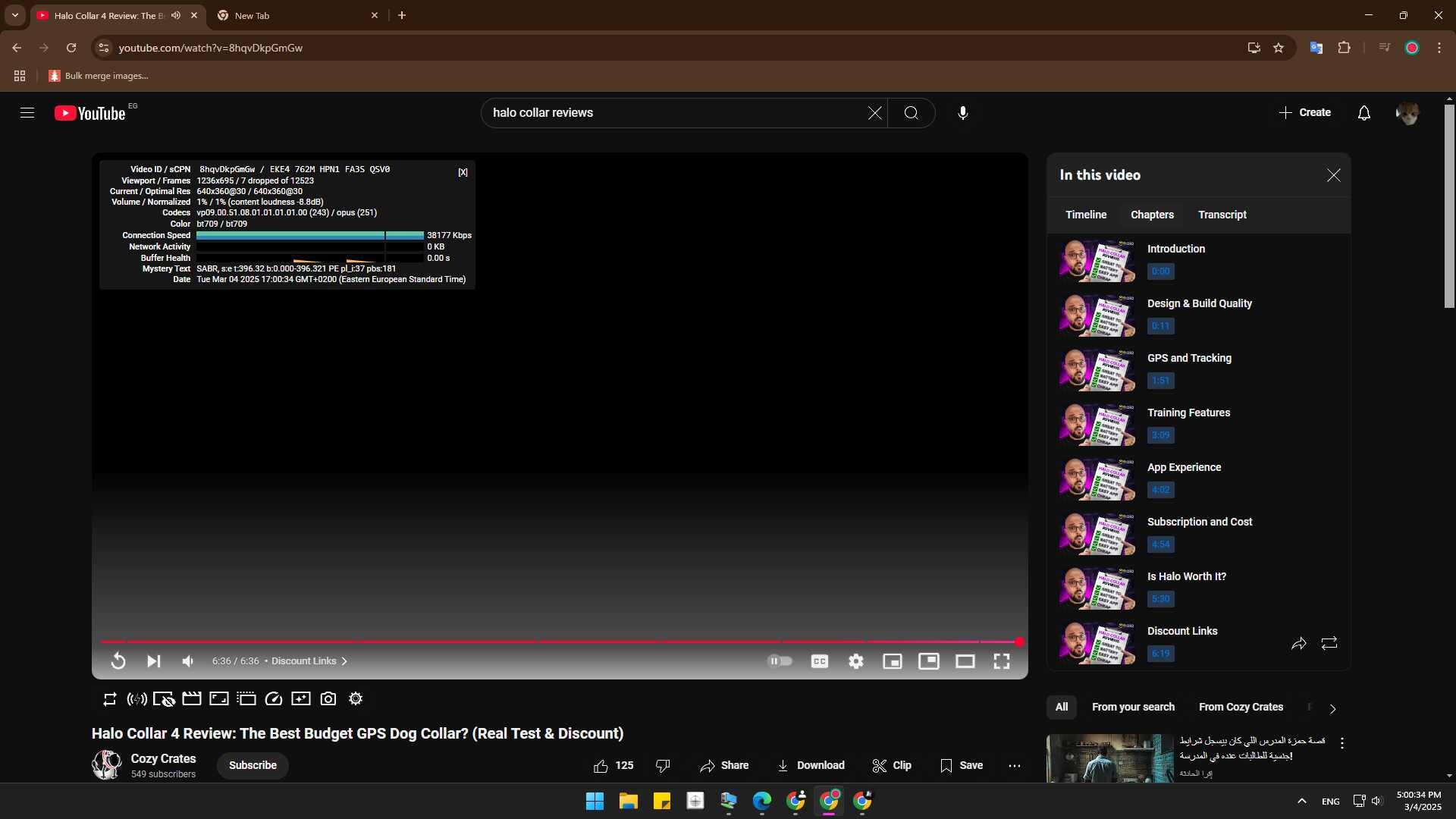Open YouTube notifications bell
1456x819 pixels.
point(1364,113)
